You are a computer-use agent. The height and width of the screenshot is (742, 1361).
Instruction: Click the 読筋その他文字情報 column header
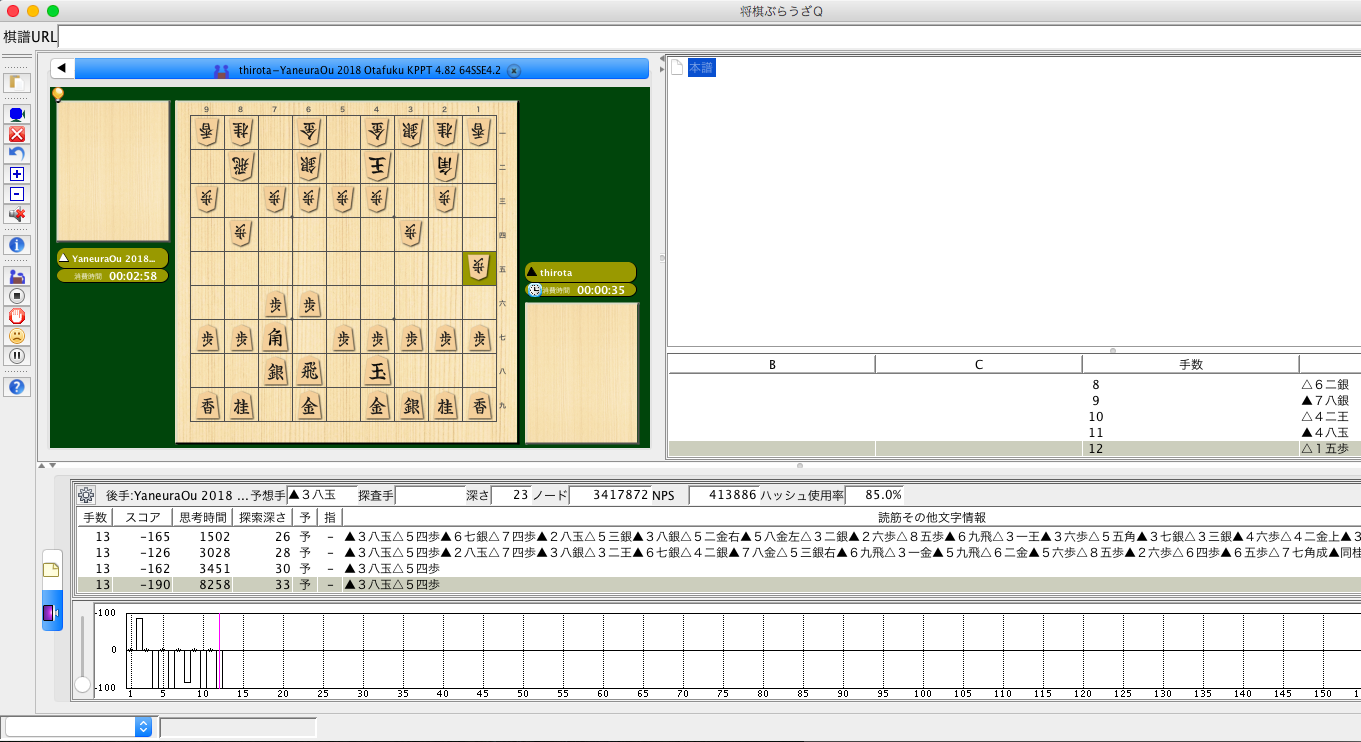point(851,518)
